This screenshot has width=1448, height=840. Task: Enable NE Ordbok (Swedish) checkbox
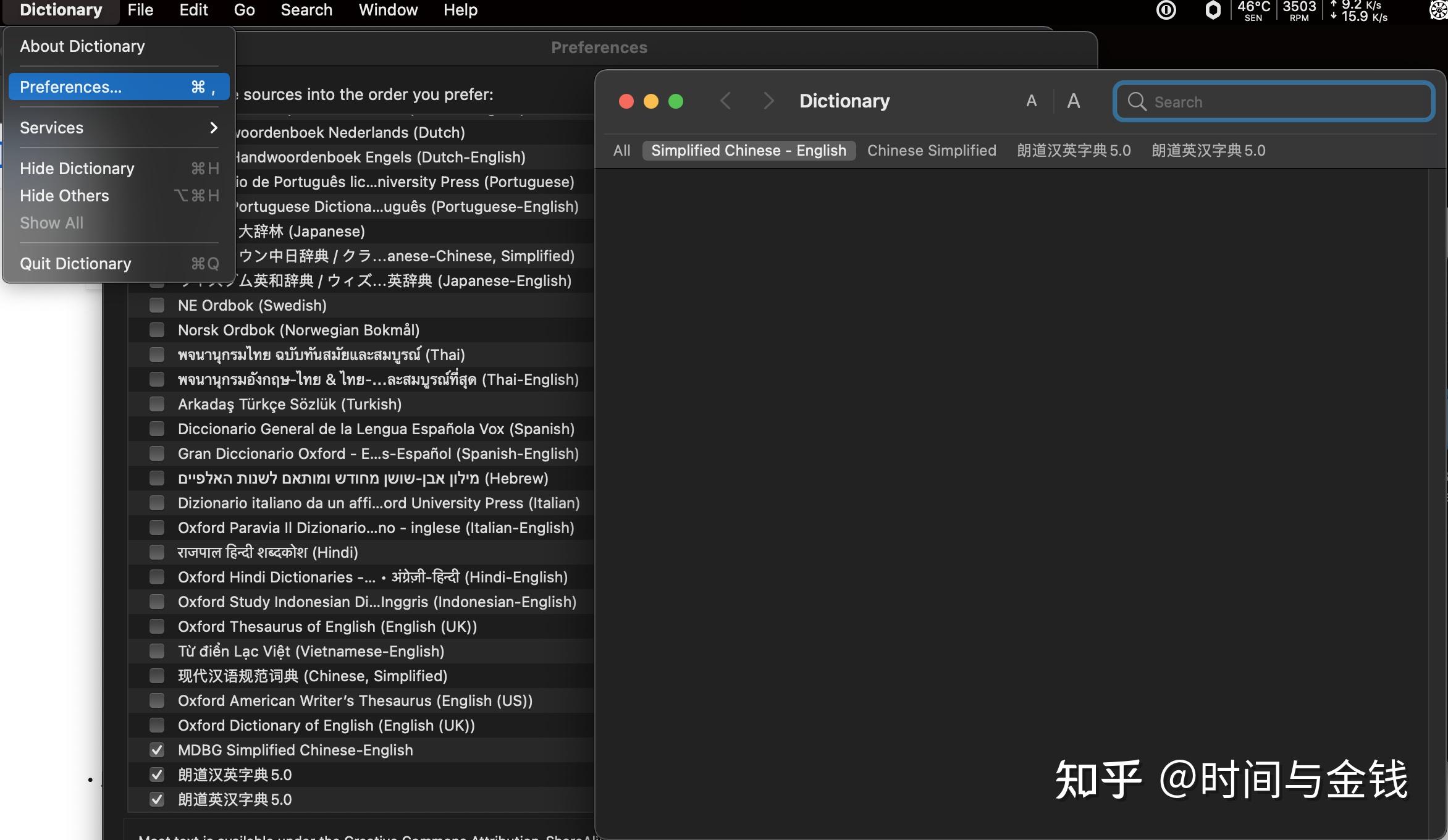[157, 305]
